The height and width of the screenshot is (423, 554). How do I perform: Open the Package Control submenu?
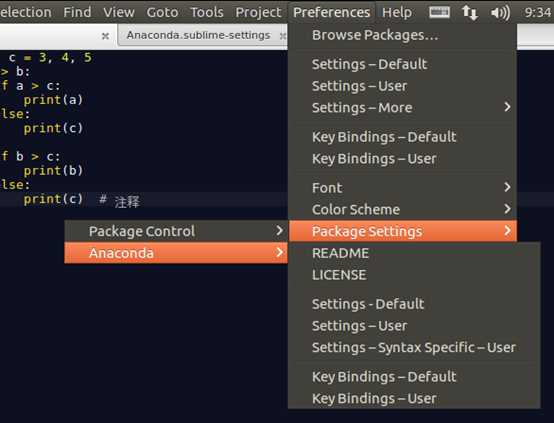pos(176,231)
